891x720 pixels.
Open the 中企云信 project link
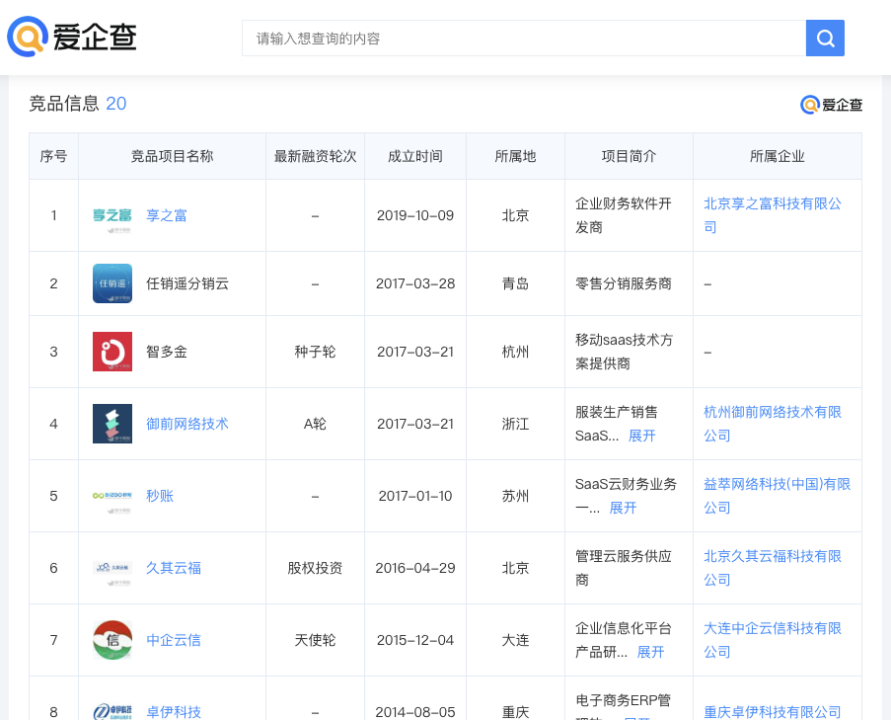click(173, 640)
